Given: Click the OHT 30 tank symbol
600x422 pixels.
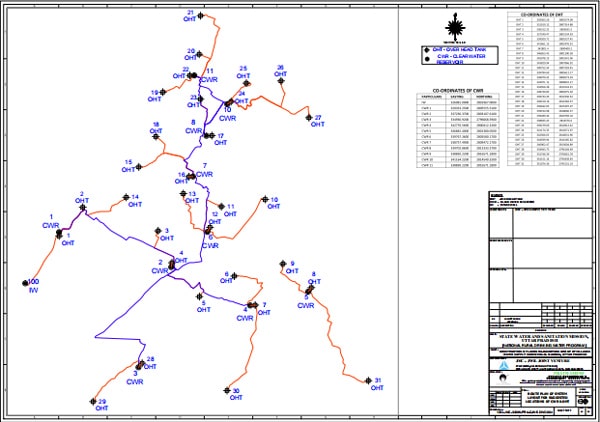Looking at the screenshot, I should 227,391.
